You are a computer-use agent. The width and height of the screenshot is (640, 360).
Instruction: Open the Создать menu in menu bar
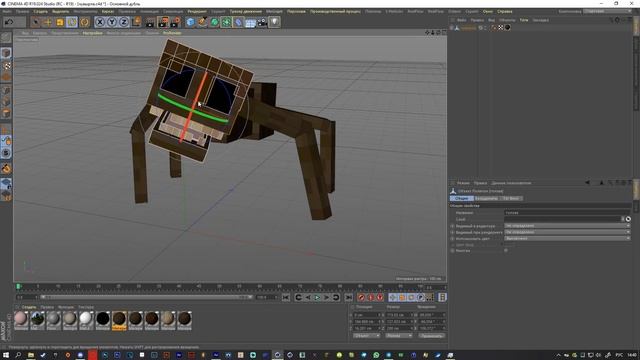[x=40, y=11]
